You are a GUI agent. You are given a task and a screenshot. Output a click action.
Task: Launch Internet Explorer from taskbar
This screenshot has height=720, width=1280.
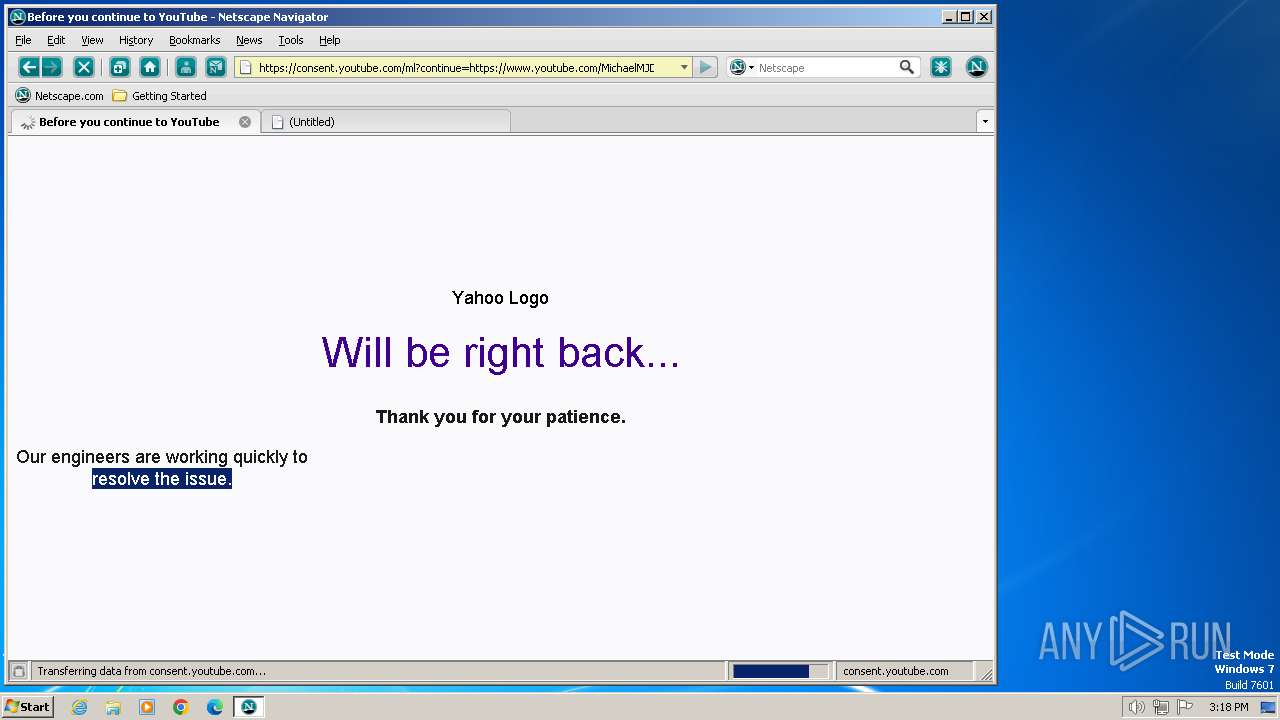pos(79,707)
